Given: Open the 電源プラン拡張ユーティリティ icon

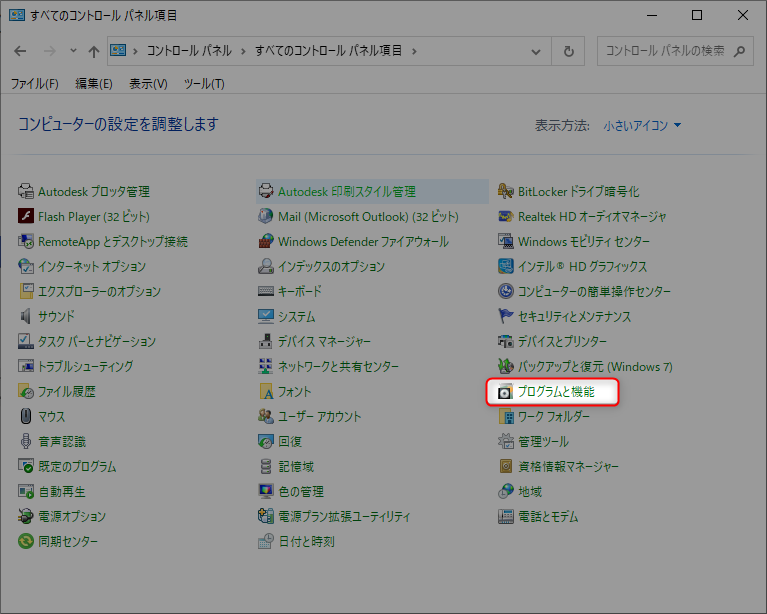Looking at the screenshot, I should tap(266, 516).
